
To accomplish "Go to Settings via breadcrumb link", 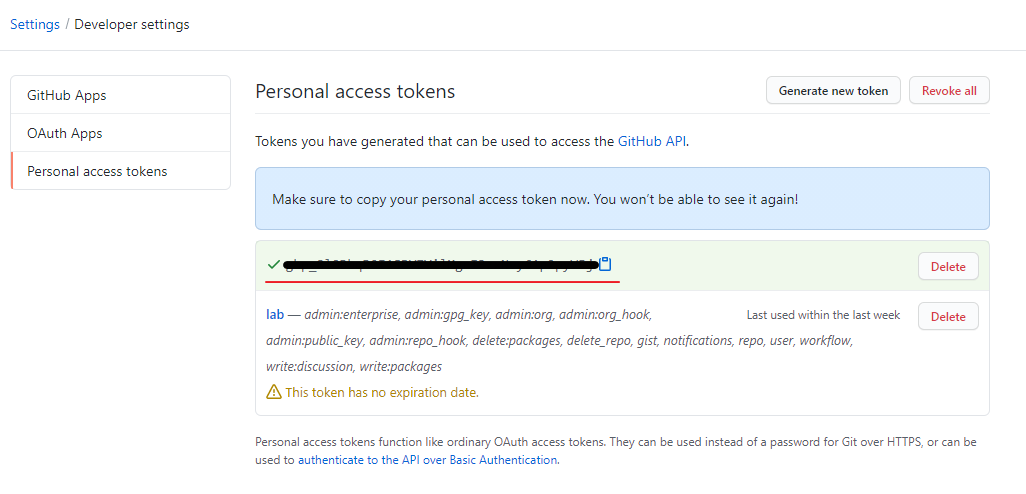I will [x=35, y=24].
